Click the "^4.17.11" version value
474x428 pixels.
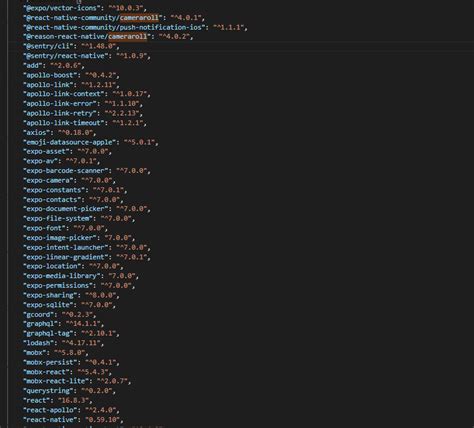point(81,343)
